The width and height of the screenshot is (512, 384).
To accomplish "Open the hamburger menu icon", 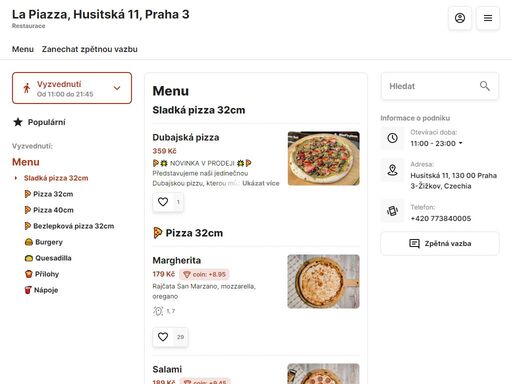I will point(488,18).
